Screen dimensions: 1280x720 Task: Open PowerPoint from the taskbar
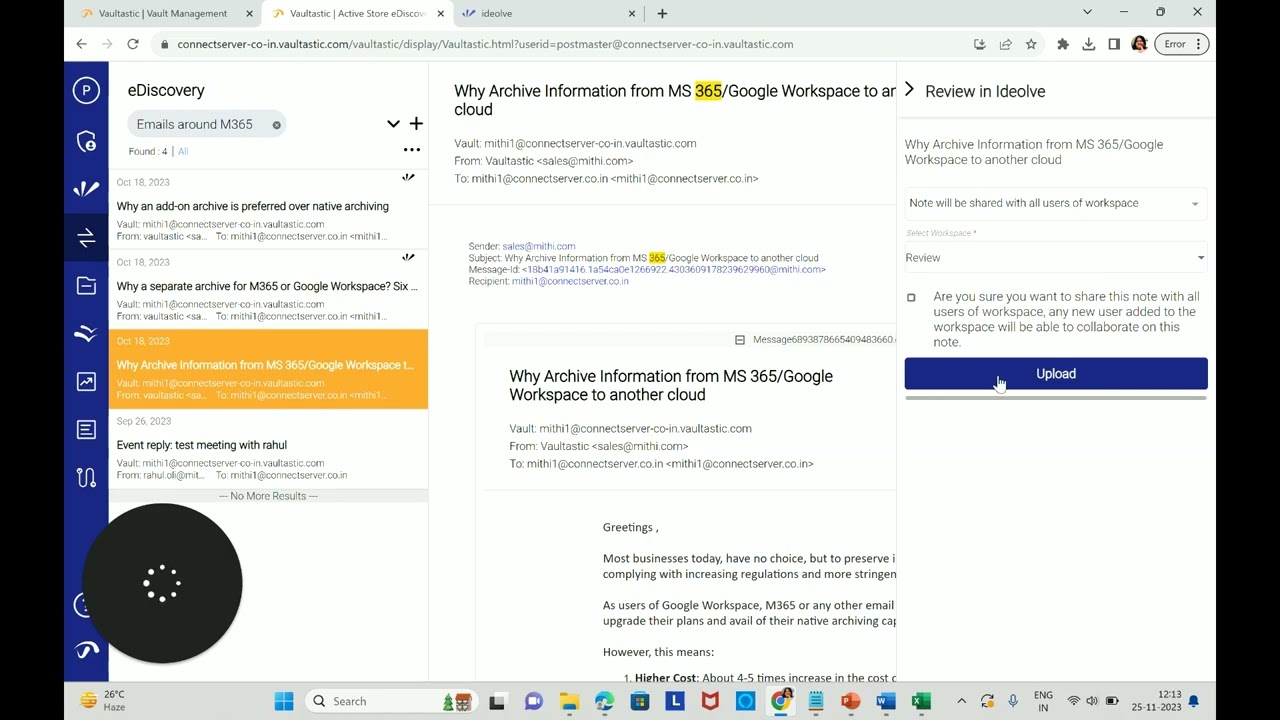coord(850,701)
